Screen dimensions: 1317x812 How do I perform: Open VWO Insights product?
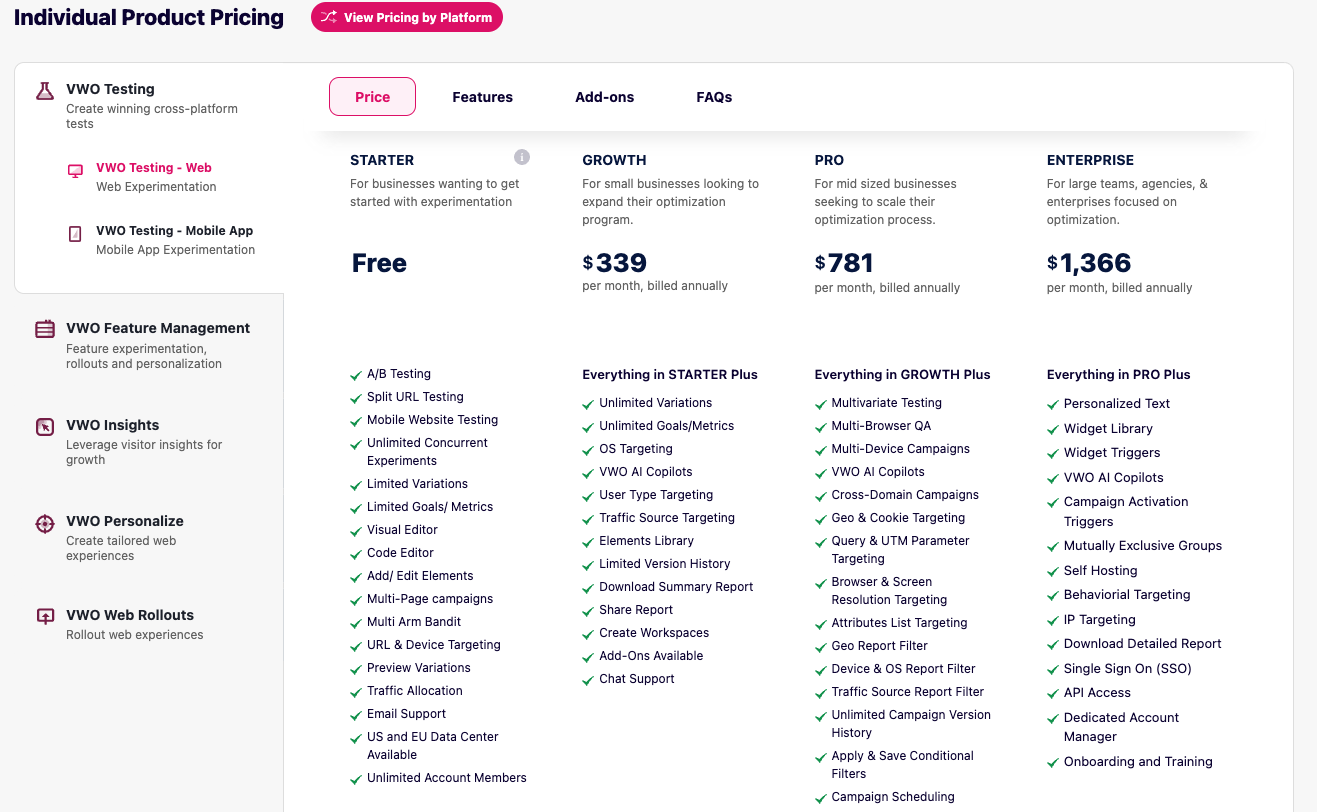pyautogui.click(x=112, y=425)
